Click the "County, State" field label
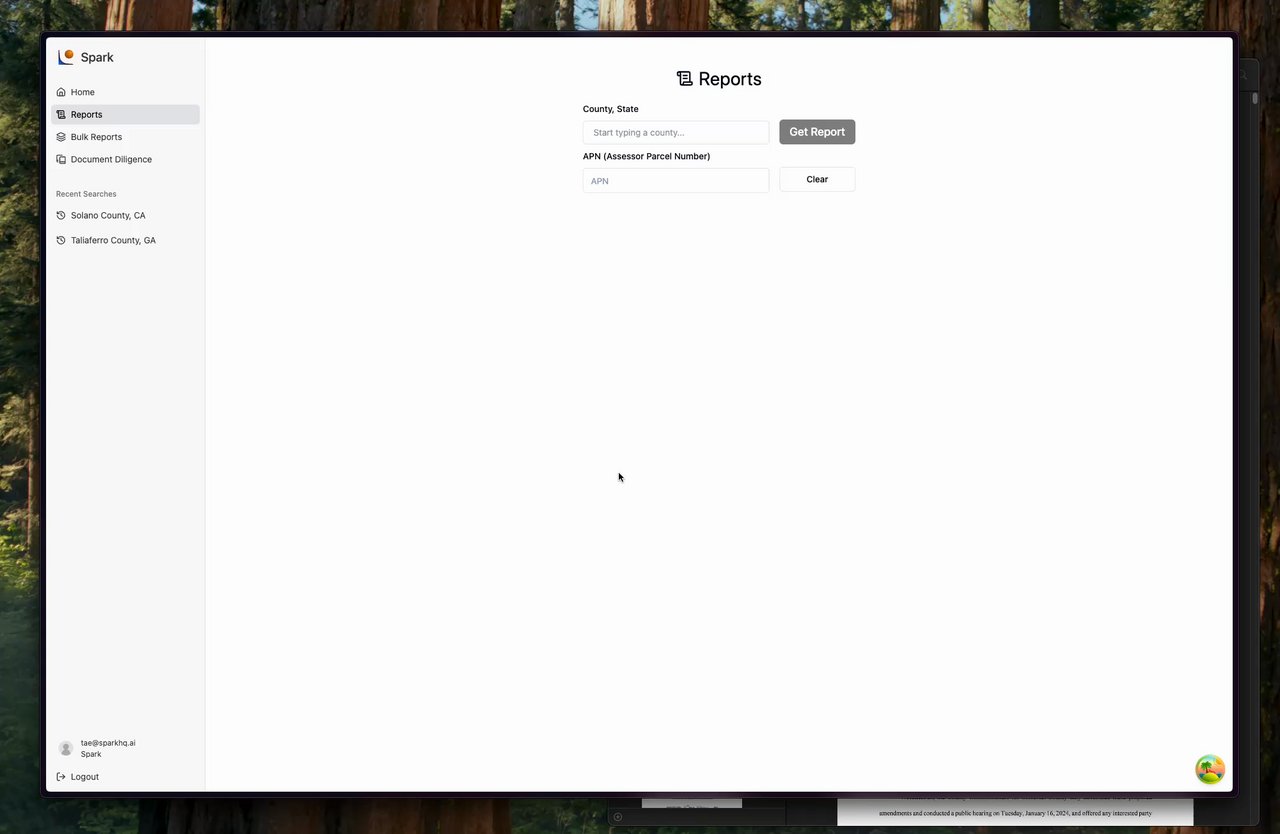The height and width of the screenshot is (834, 1280). (x=611, y=109)
